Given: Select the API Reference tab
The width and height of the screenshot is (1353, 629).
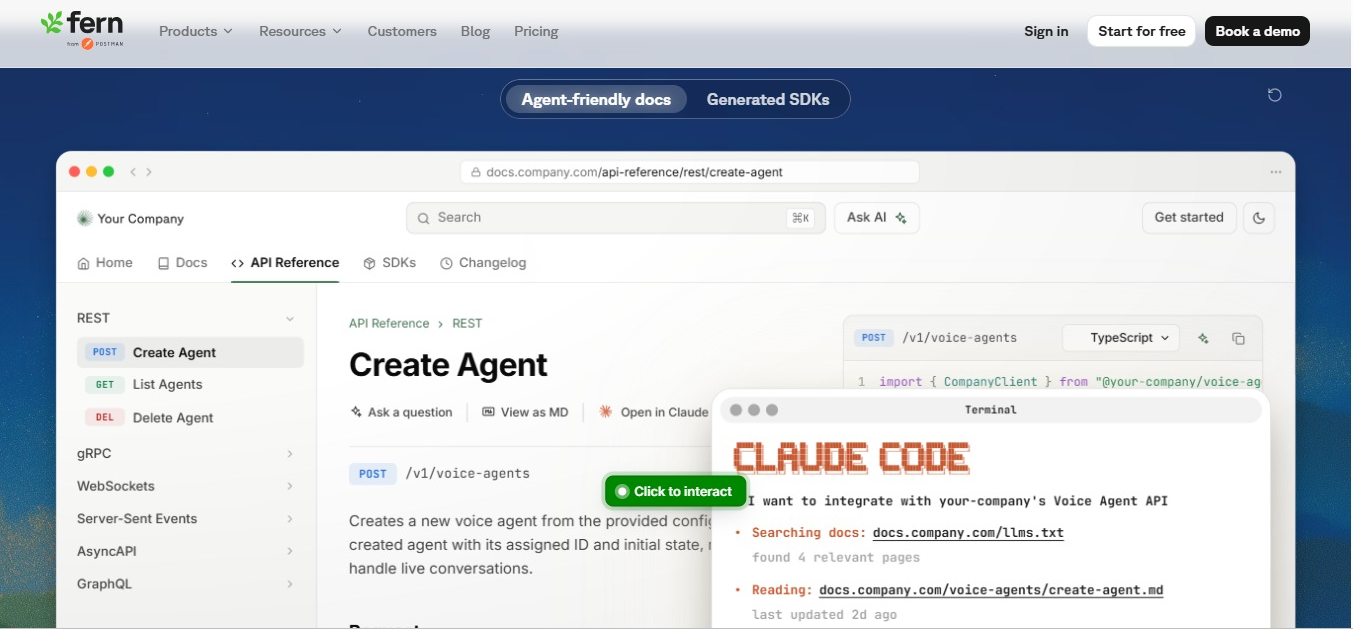Looking at the screenshot, I should click(285, 263).
